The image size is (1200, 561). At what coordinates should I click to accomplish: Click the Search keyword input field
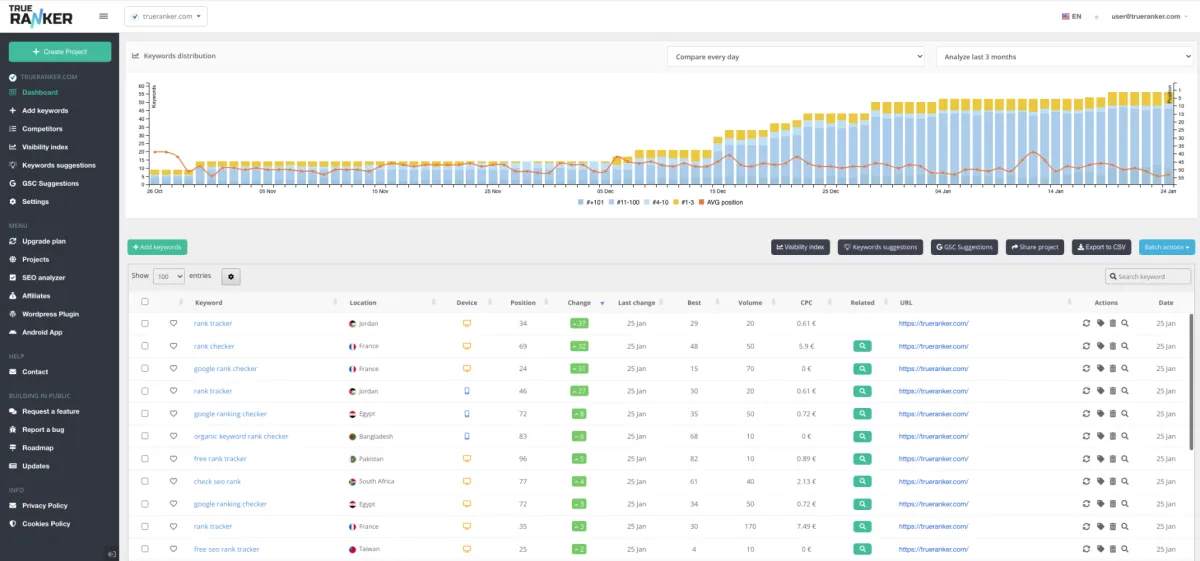pyautogui.click(x=1148, y=276)
